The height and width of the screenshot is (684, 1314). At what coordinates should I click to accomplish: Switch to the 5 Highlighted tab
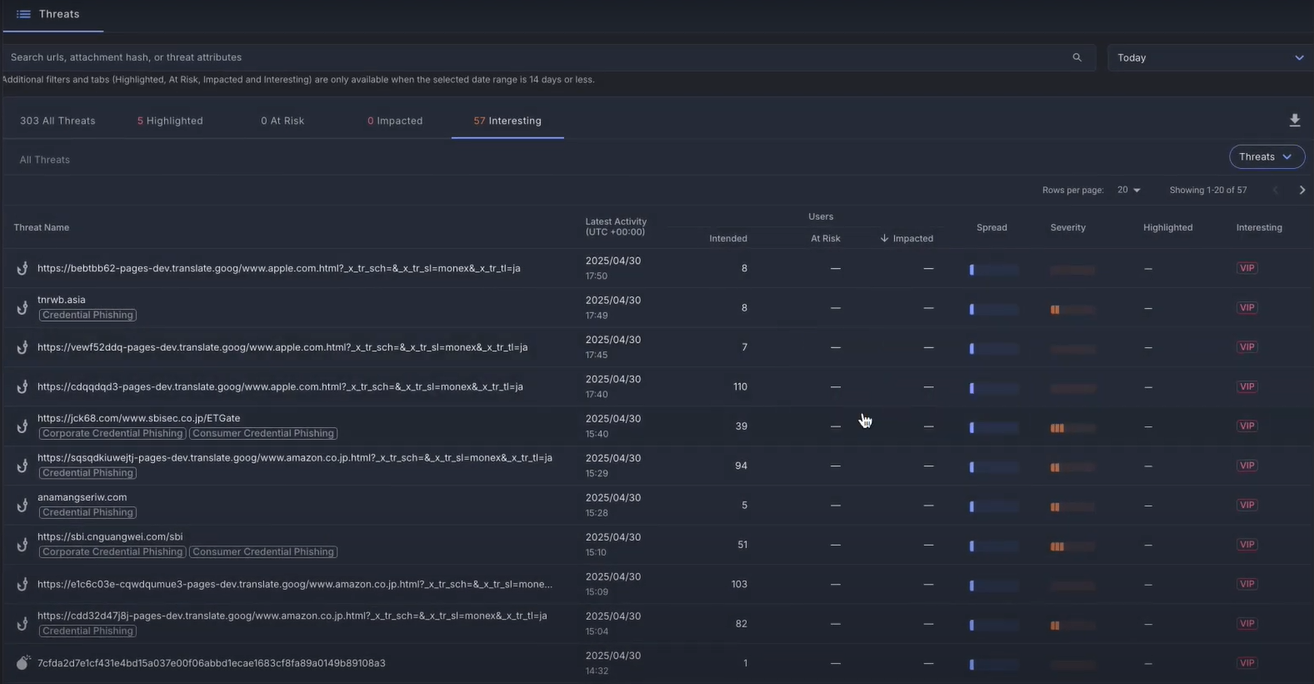coord(170,120)
